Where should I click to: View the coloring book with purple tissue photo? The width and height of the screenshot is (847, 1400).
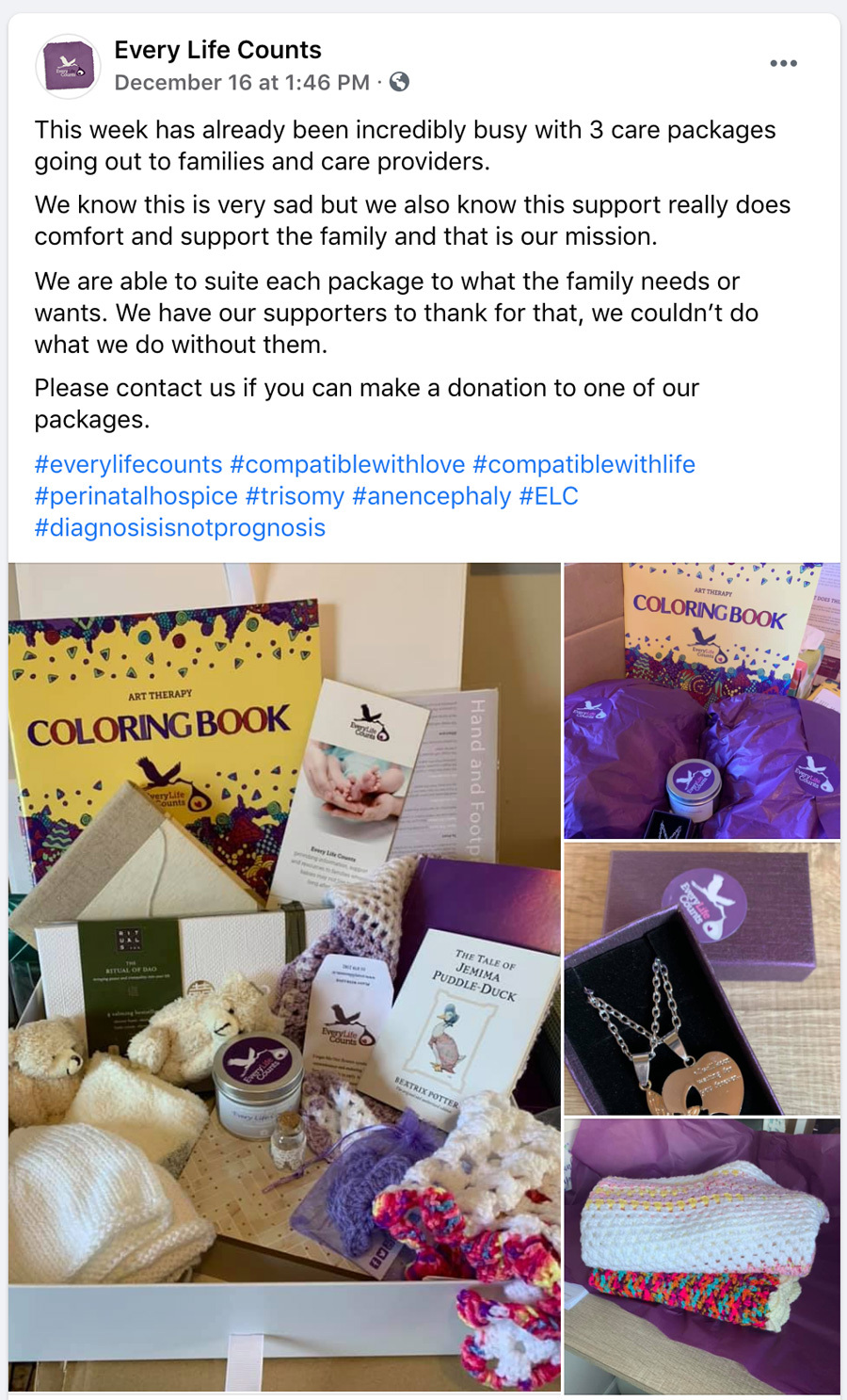point(702,700)
